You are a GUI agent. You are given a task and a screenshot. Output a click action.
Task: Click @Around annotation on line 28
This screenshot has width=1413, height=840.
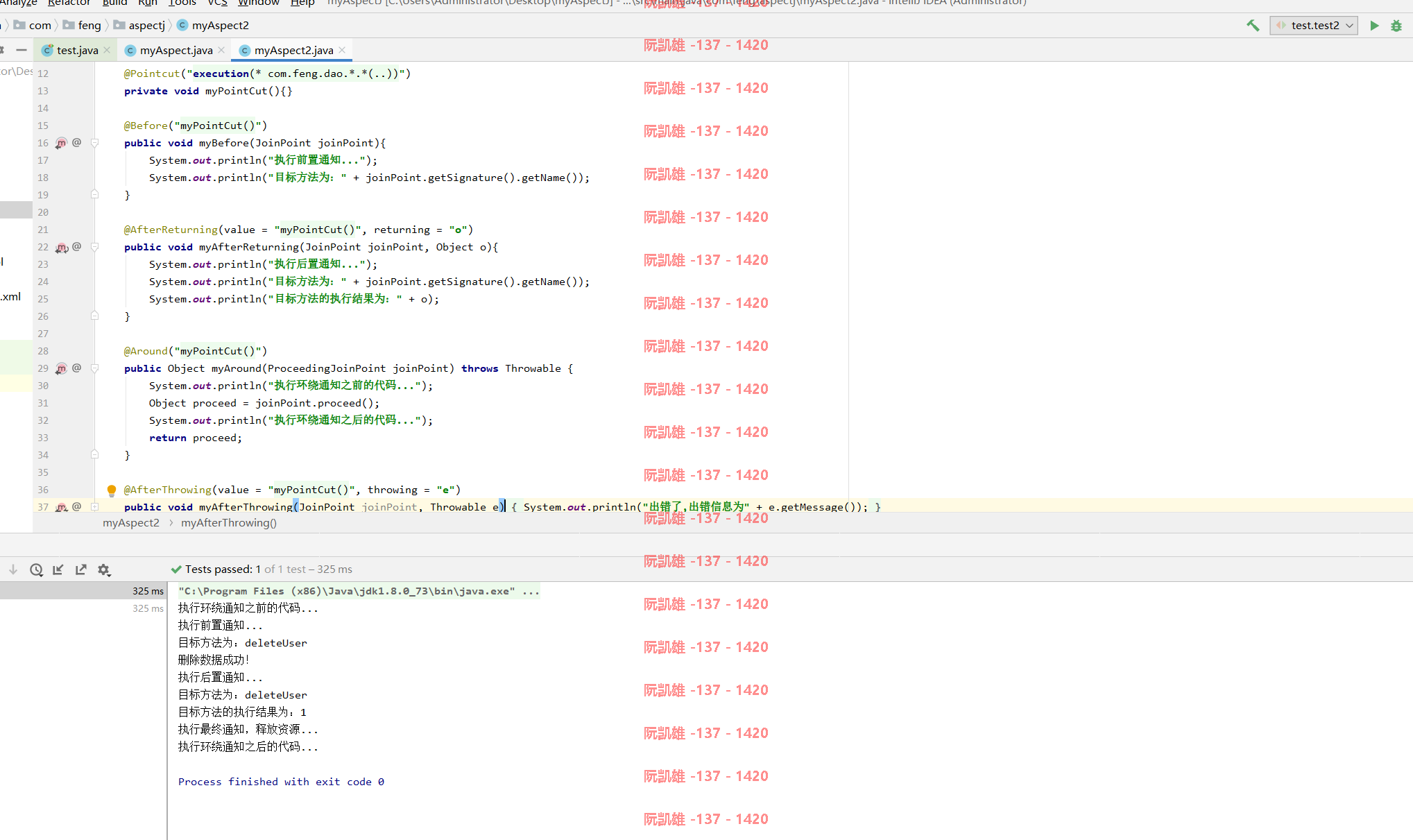click(x=146, y=351)
